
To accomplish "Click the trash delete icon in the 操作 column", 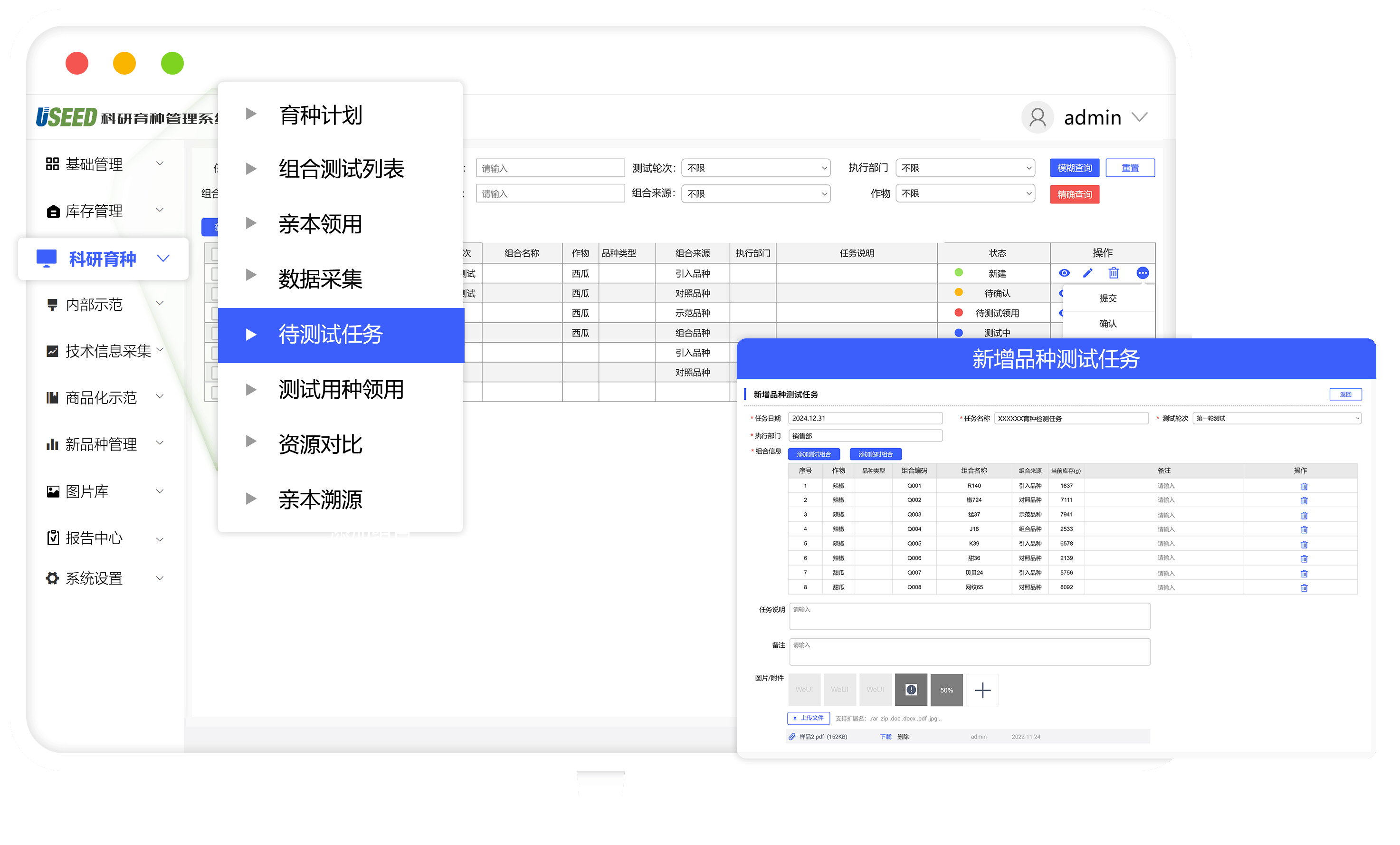I will [1113, 273].
